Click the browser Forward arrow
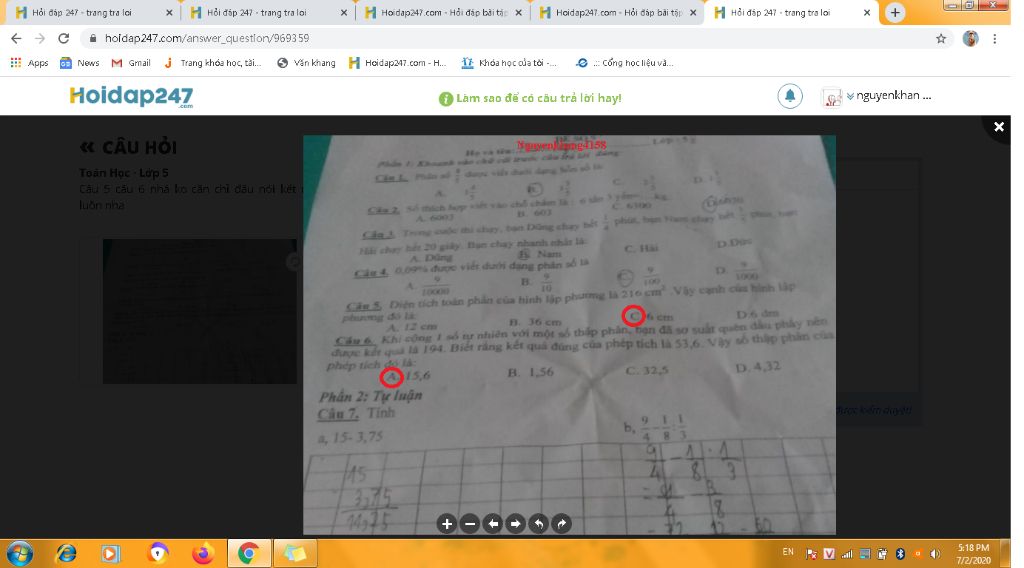Screen dimensions: 1024x568 pyautogui.click(x=40, y=39)
